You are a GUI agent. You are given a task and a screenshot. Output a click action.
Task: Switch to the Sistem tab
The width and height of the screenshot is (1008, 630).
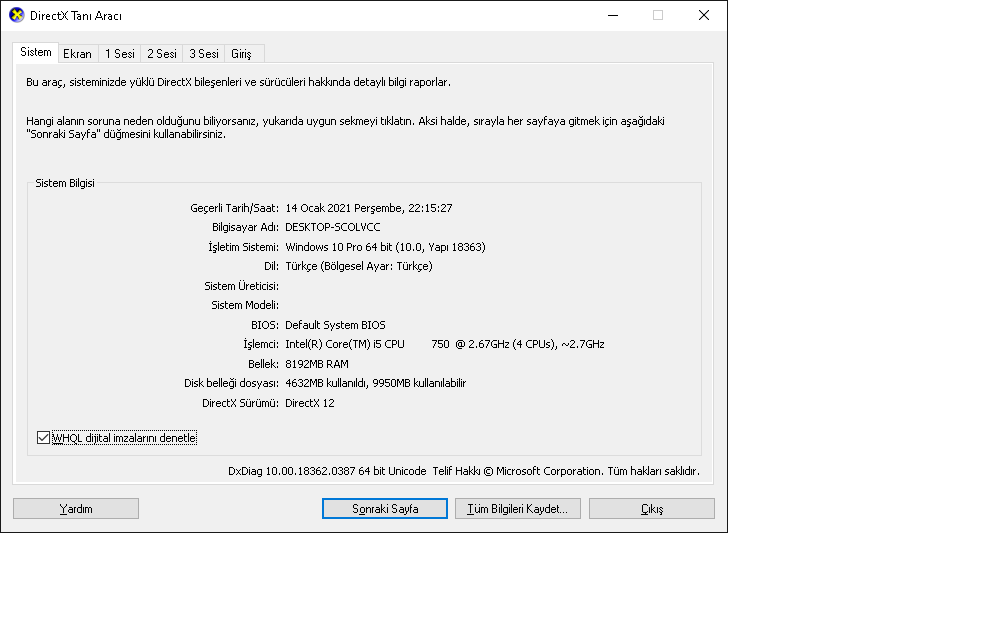[x=35, y=52]
